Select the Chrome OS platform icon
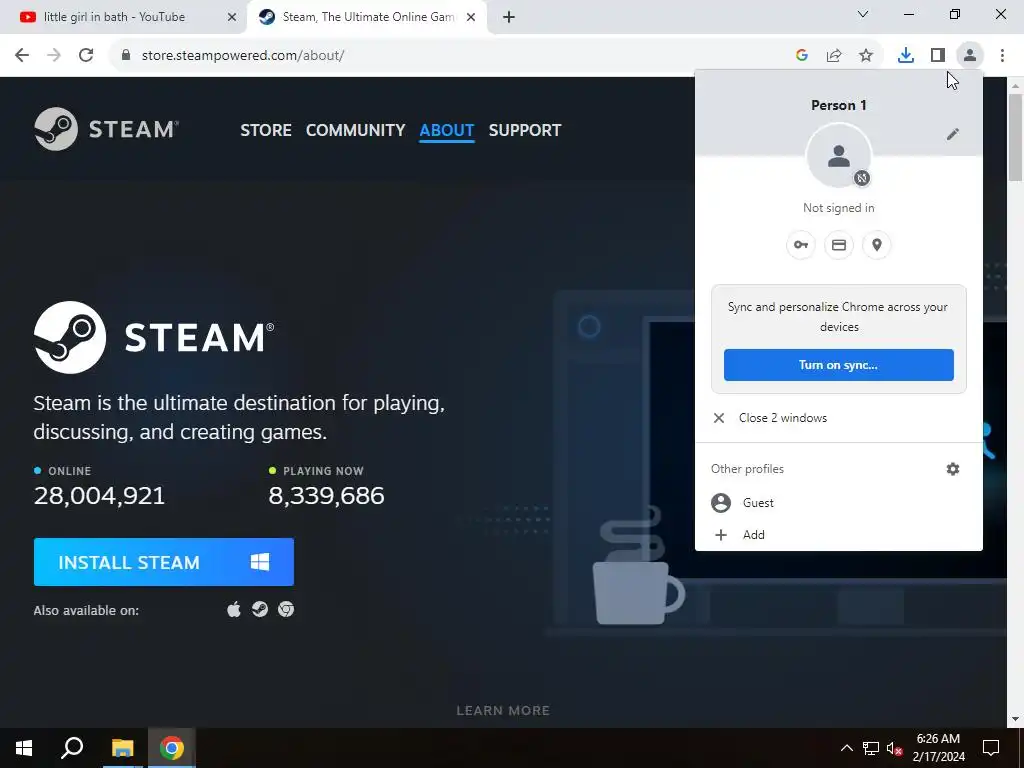This screenshot has width=1024, height=768. tap(286, 609)
